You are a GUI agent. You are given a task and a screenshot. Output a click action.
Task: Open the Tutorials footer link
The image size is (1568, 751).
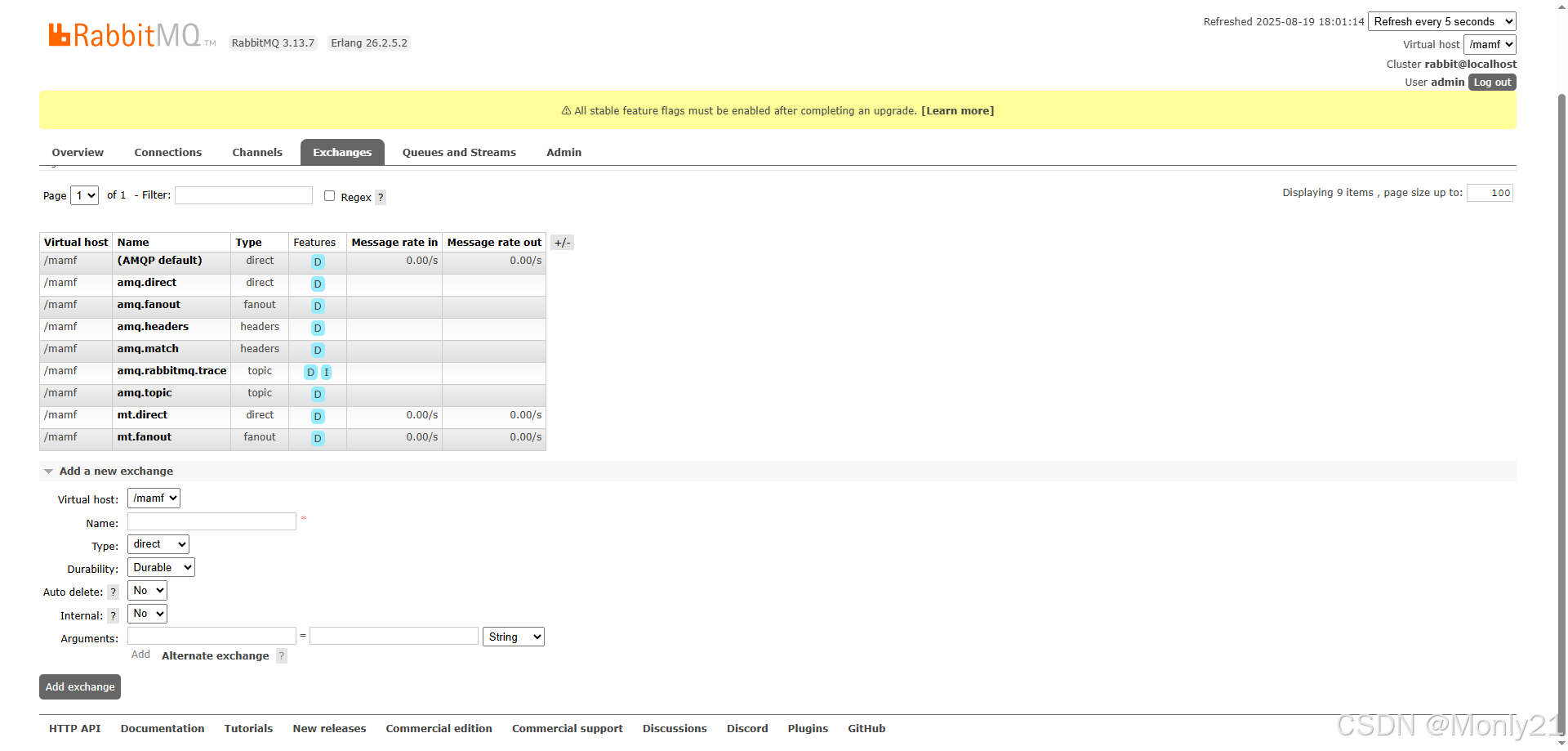point(248,729)
